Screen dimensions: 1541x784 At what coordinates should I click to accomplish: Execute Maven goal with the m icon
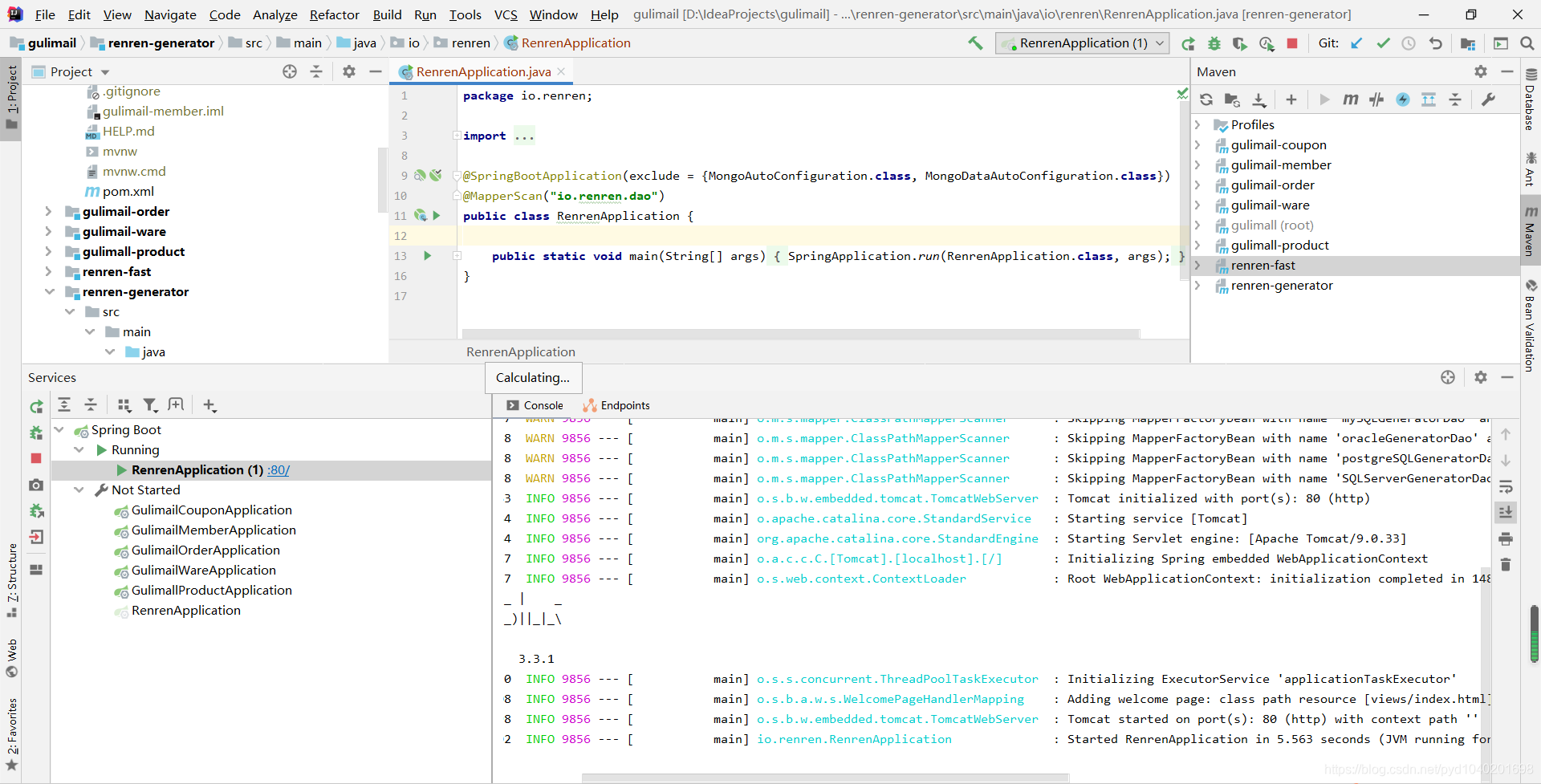coord(1351,100)
